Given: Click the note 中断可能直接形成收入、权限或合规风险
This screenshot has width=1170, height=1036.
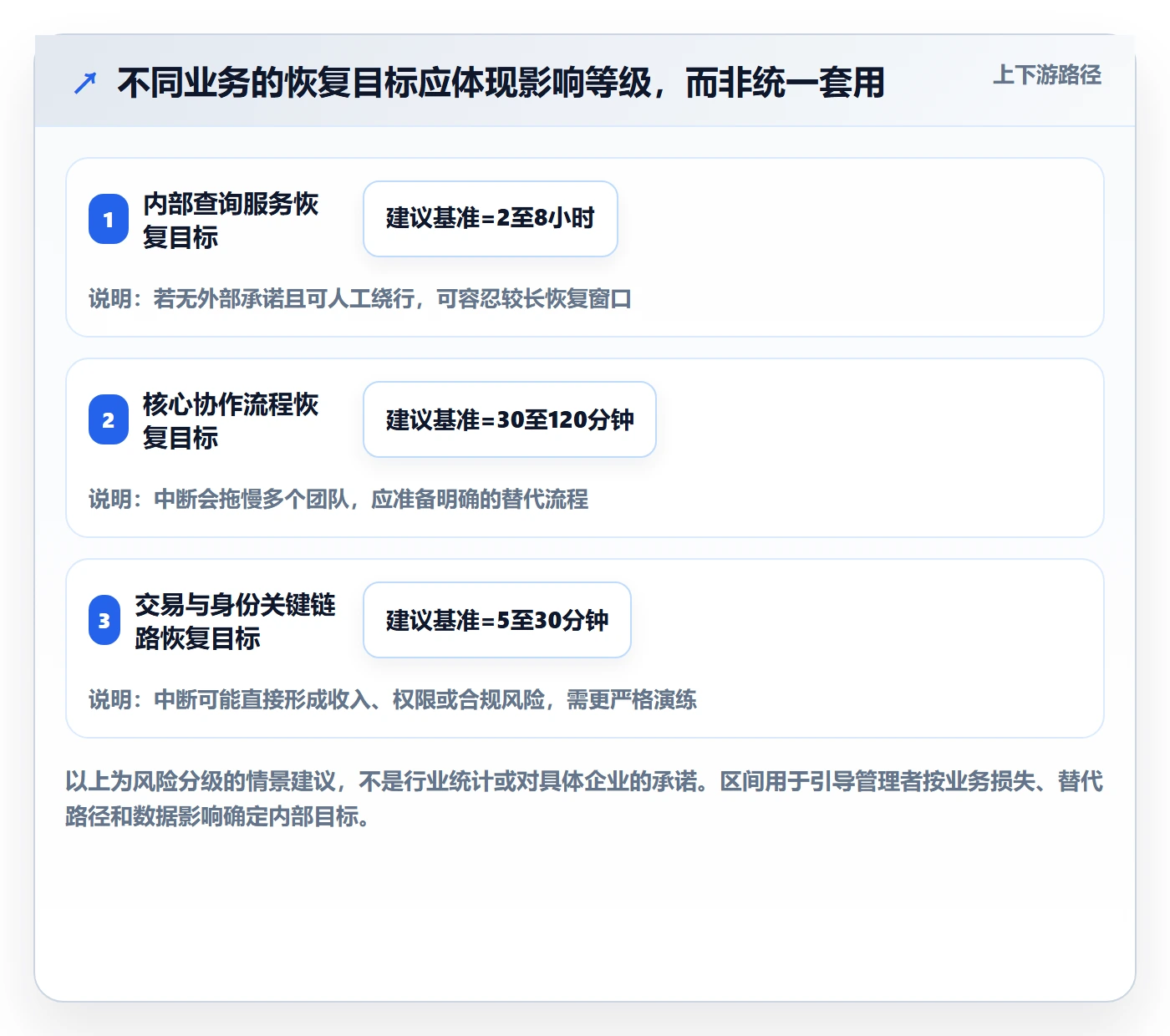Looking at the screenshot, I should click(393, 699).
